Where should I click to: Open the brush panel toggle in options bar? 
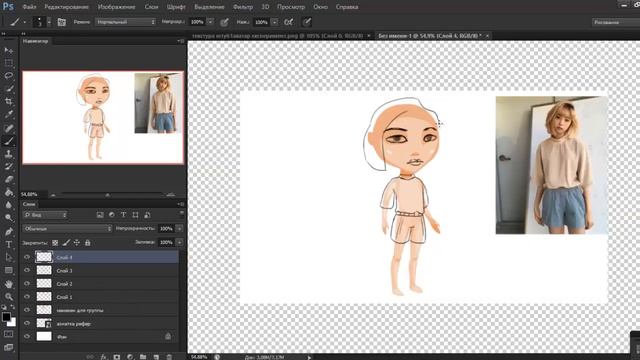pyautogui.click(x=62, y=22)
